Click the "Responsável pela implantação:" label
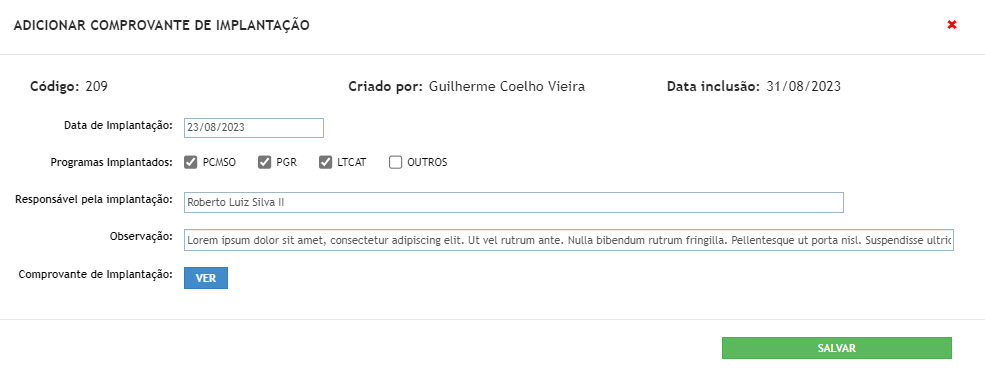 [x=94, y=199]
